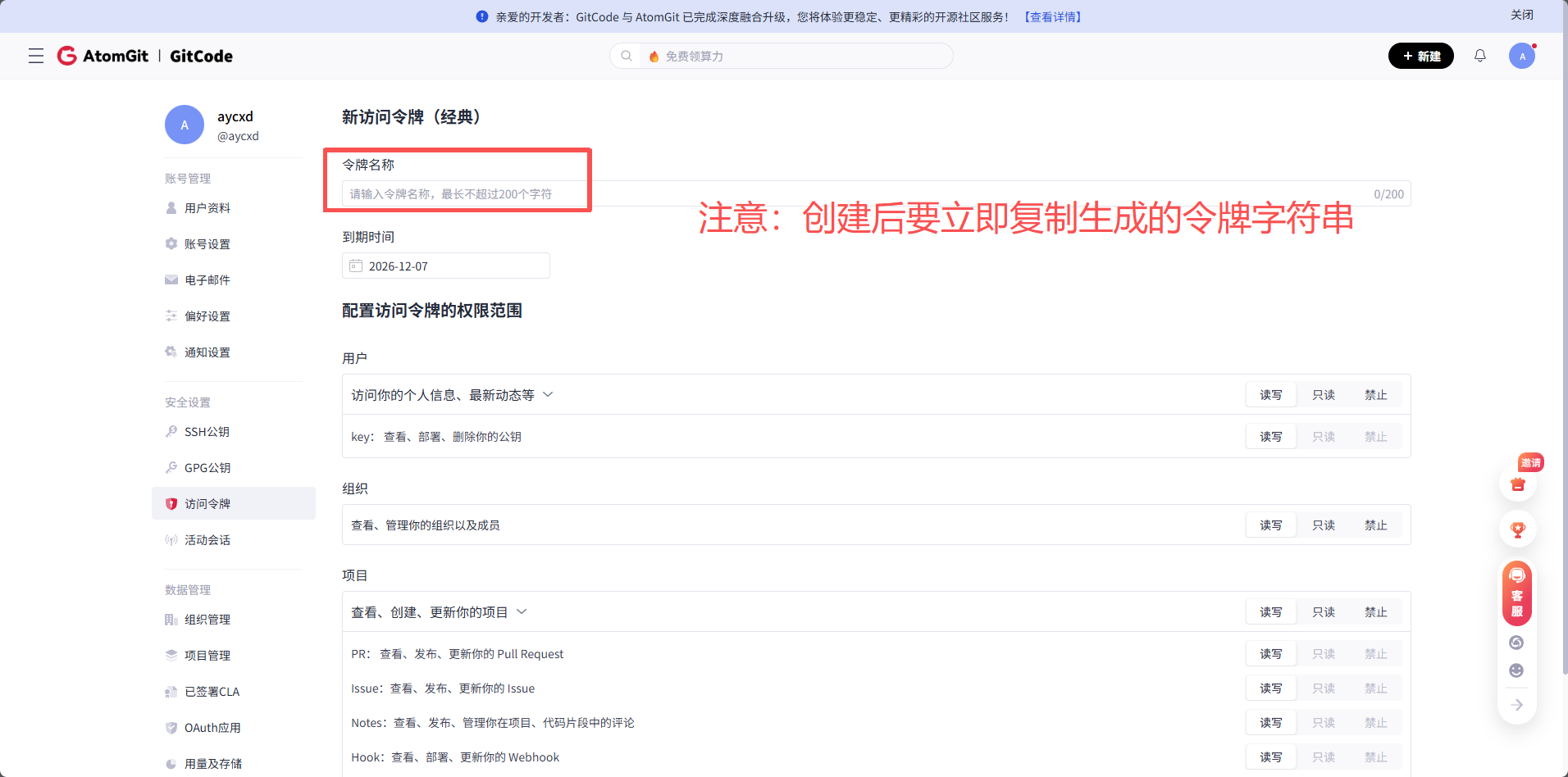
Task: Click the 到期时间 date field
Action: coord(445,266)
